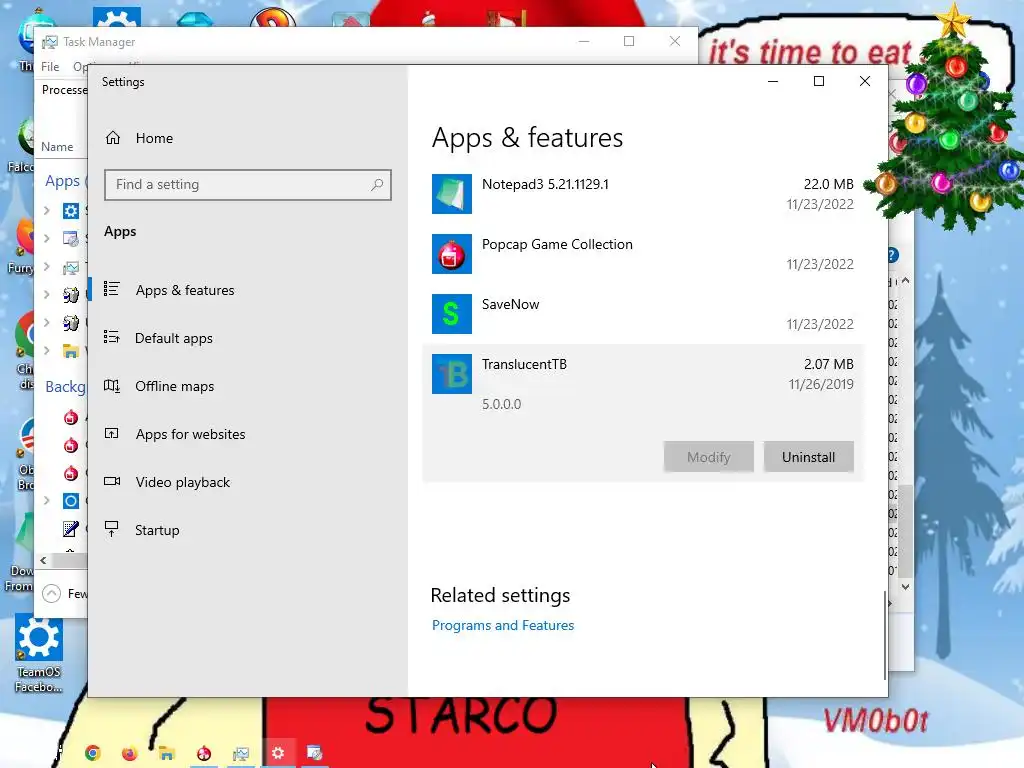Viewport: 1024px width, 768px height.
Task: Click the Default apps sidebar icon
Action: pyautogui.click(x=112, y=338)
